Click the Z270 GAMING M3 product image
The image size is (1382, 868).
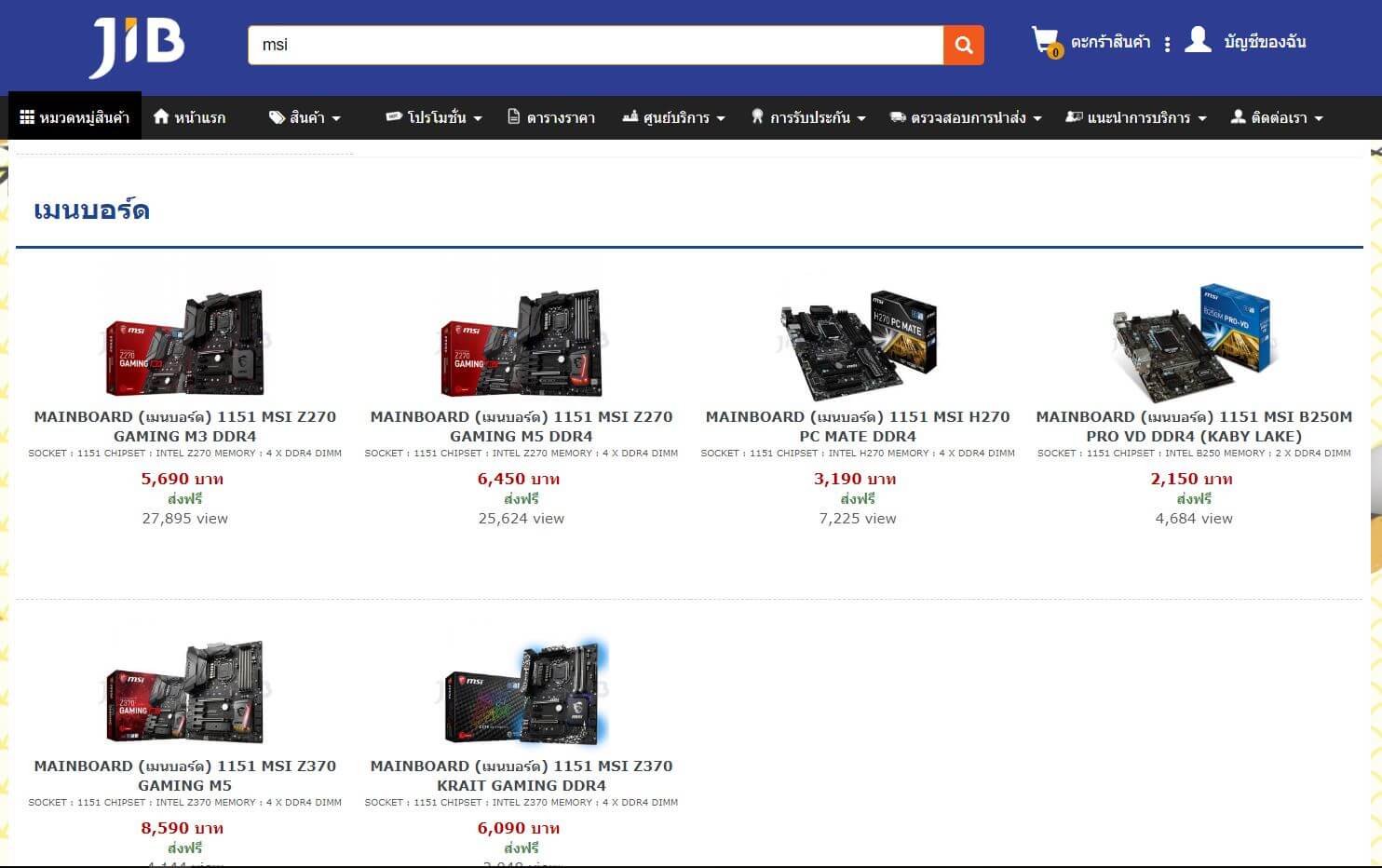(185, 342)
